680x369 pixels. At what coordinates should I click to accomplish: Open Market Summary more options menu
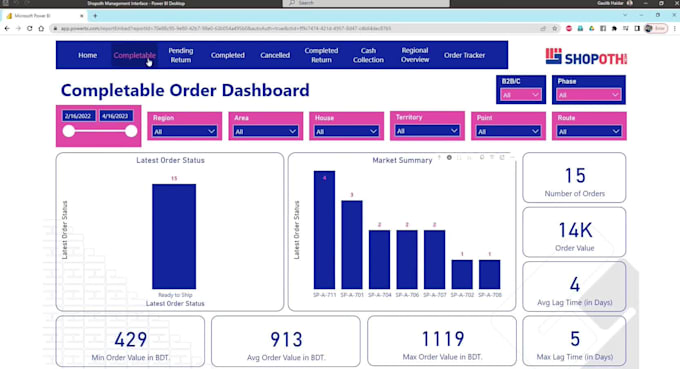pos(512,158)
